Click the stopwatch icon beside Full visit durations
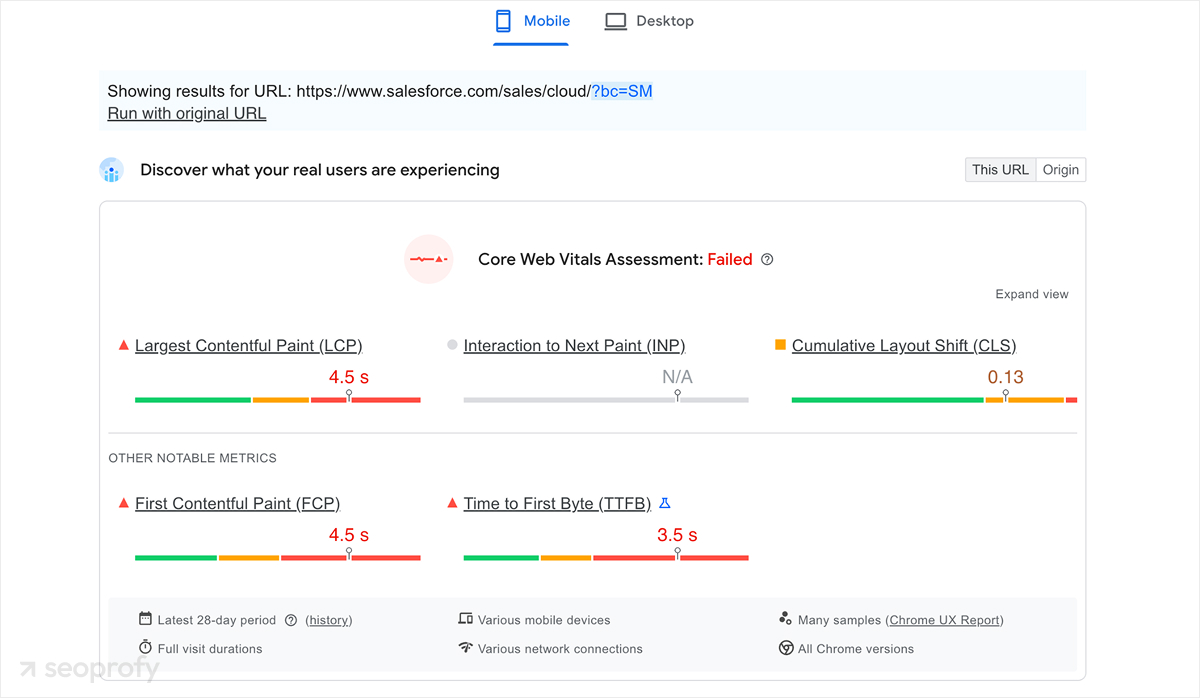 coord(145,647)
